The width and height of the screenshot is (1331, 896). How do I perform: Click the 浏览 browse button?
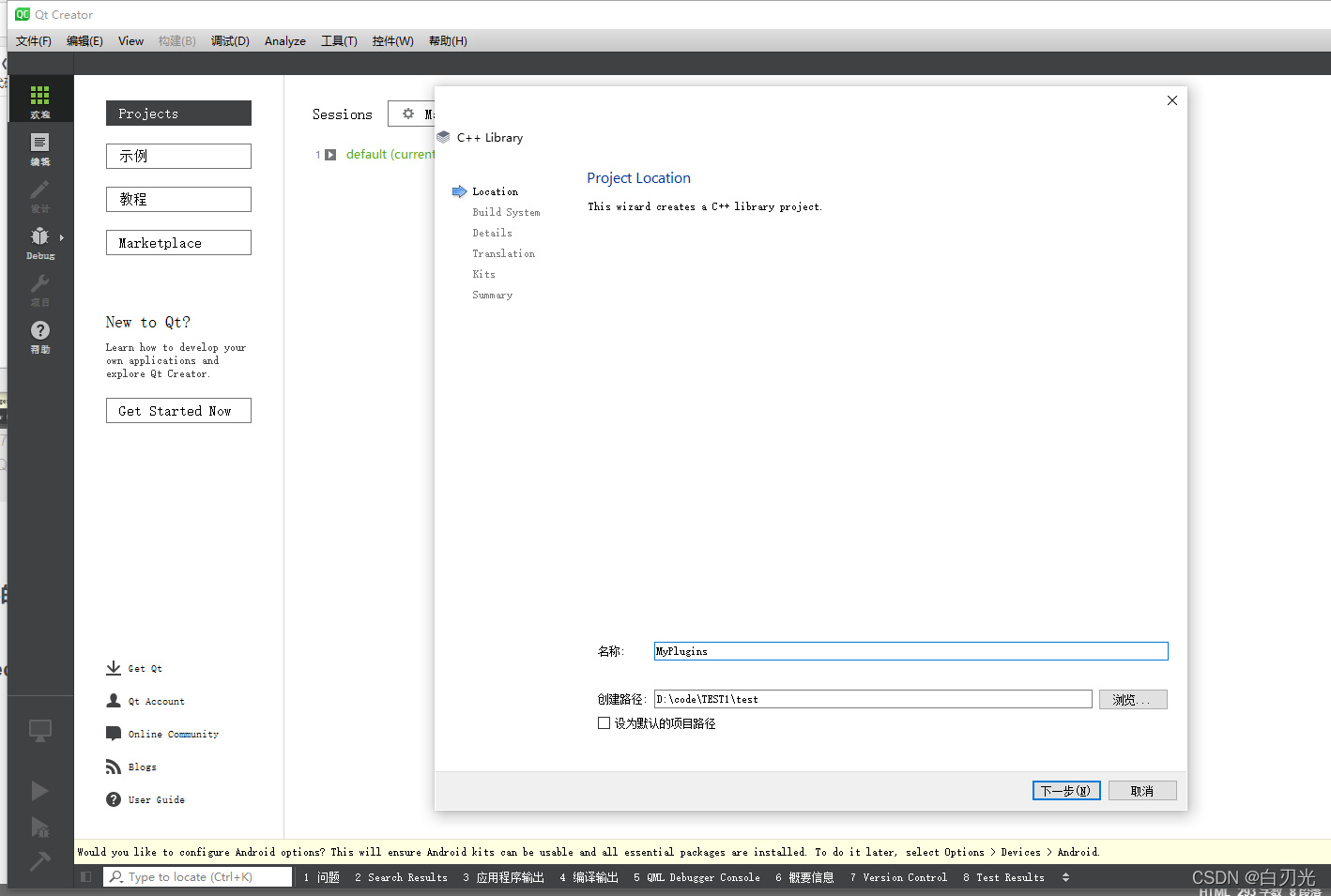coord(1133,700)
